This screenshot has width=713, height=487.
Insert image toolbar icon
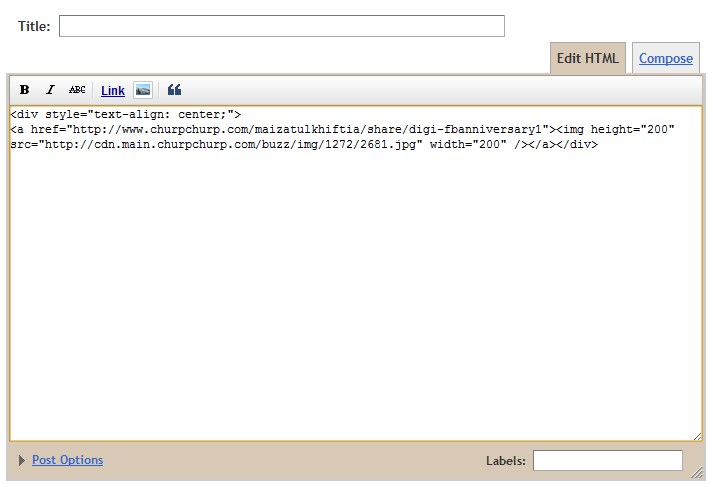tap(143, 90)
